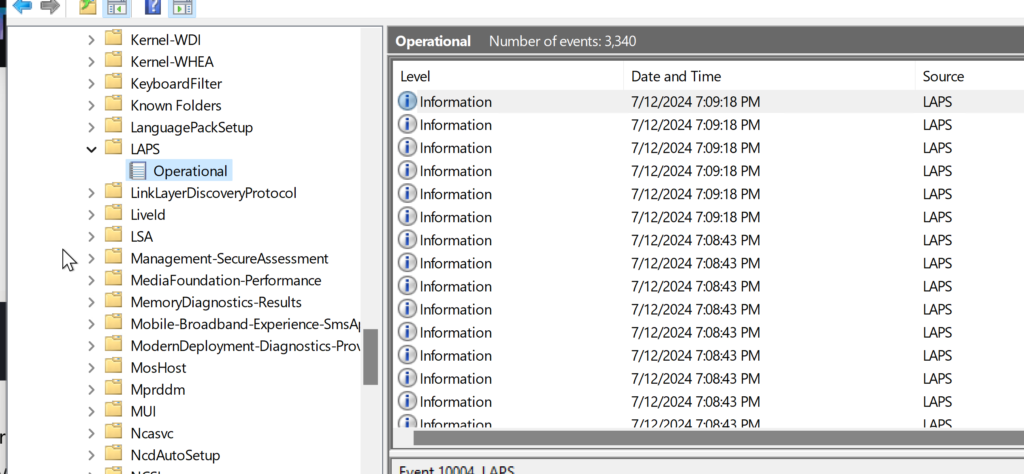Select the first 7:09:18 PM Information event
The image size is (1024, 474).
tap(456, 102)
